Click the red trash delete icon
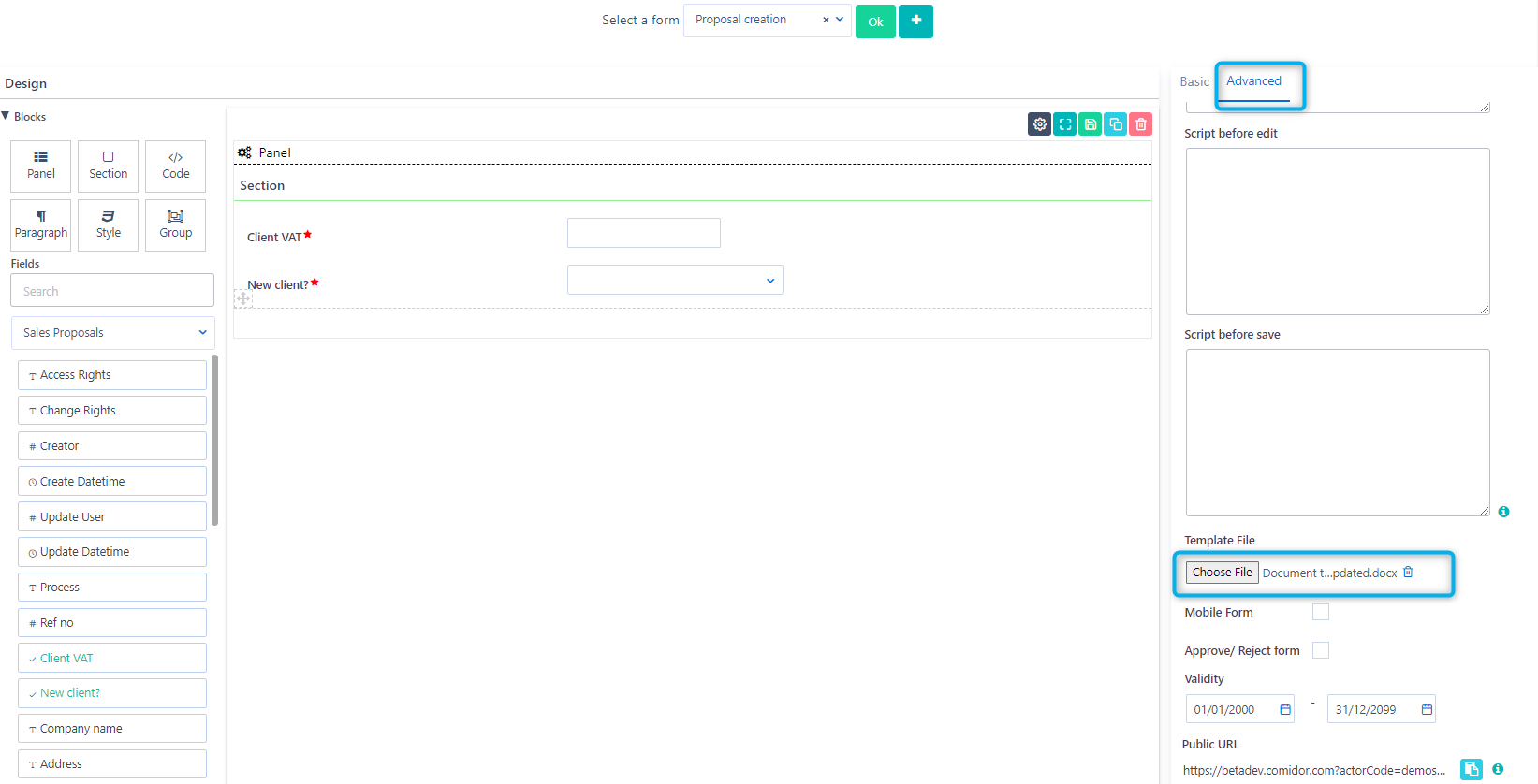This screenshot has height=784, width=1538. tap(1140, 124)
